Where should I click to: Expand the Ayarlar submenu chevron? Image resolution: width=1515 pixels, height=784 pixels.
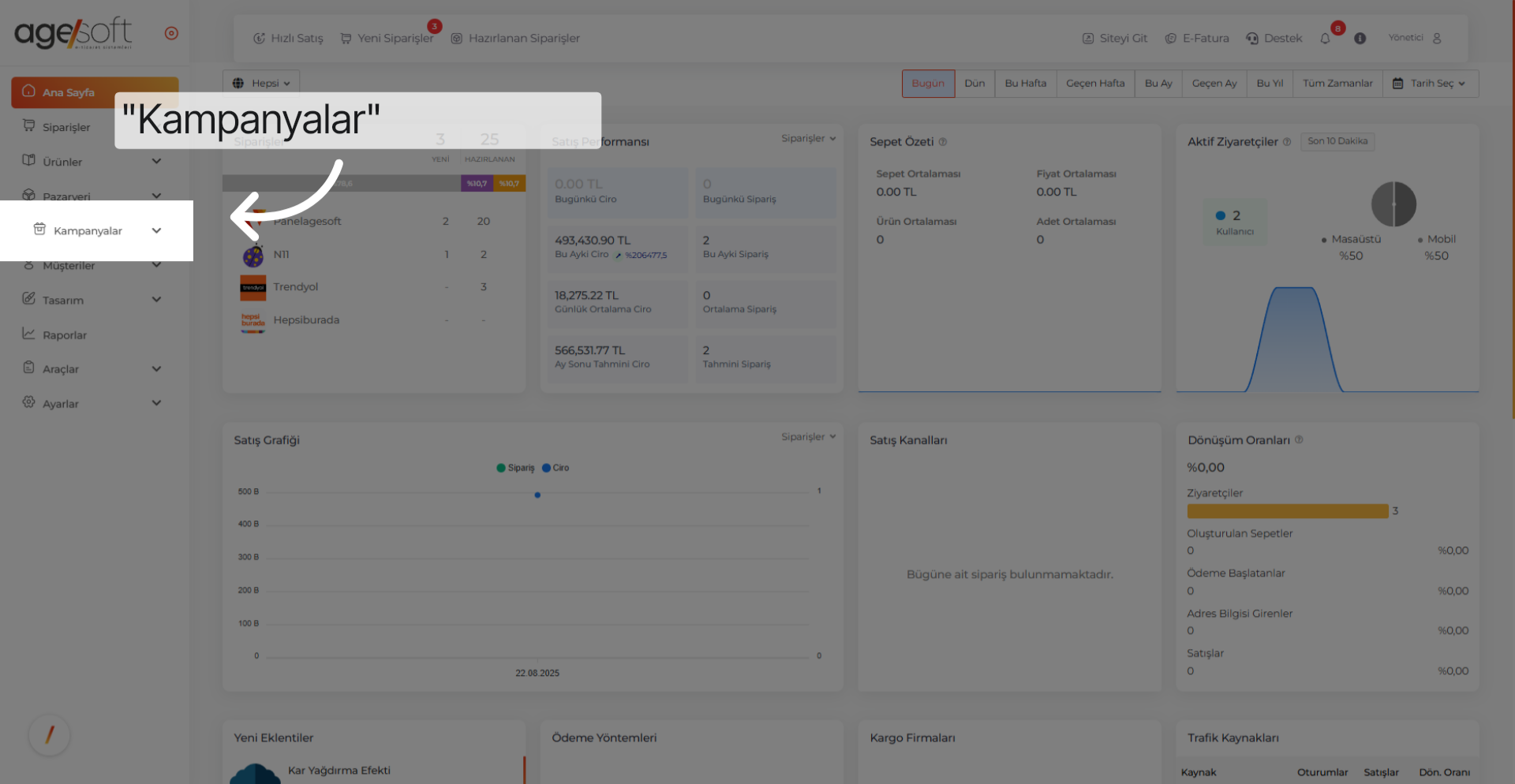[156, 403]
